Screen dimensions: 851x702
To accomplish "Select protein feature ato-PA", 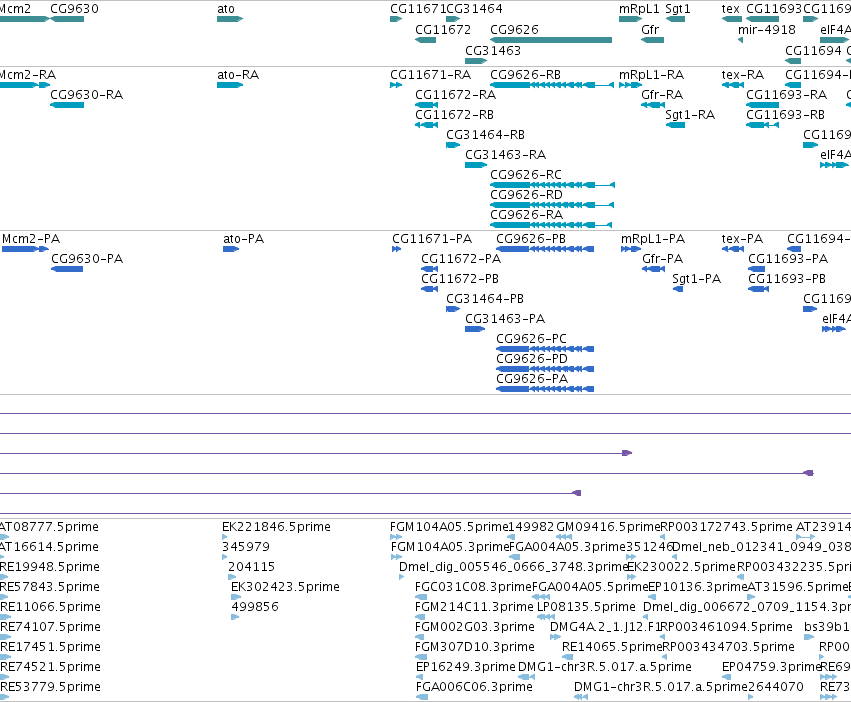I will [x=231, y=249].
